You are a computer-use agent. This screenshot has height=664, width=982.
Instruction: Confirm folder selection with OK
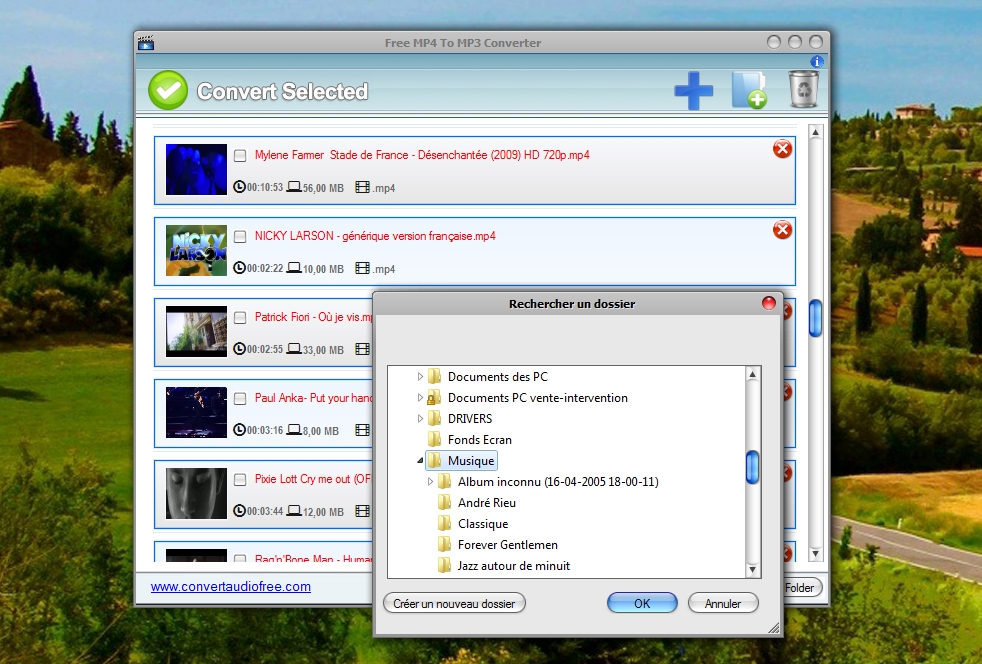click(x=642, y=603)
